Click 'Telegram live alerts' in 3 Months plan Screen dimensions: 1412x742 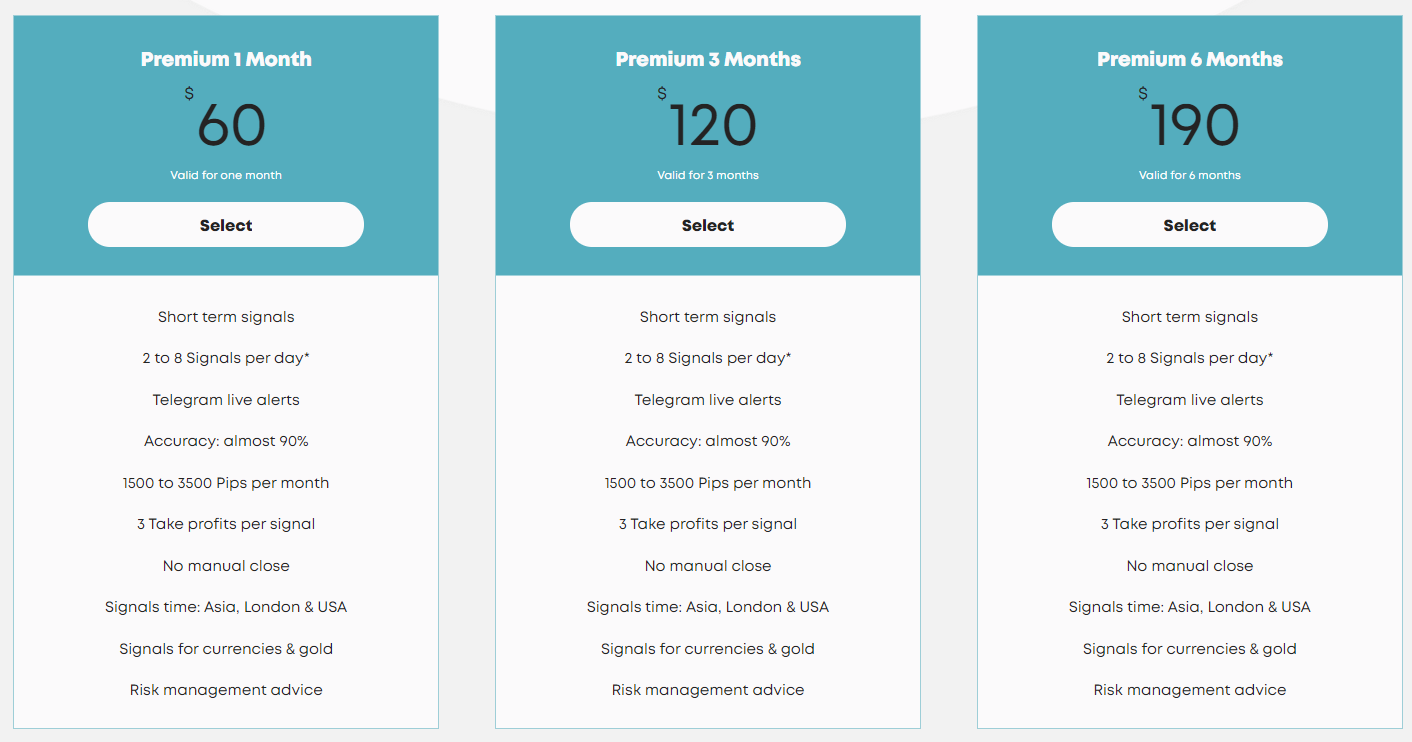pos(708,400)
